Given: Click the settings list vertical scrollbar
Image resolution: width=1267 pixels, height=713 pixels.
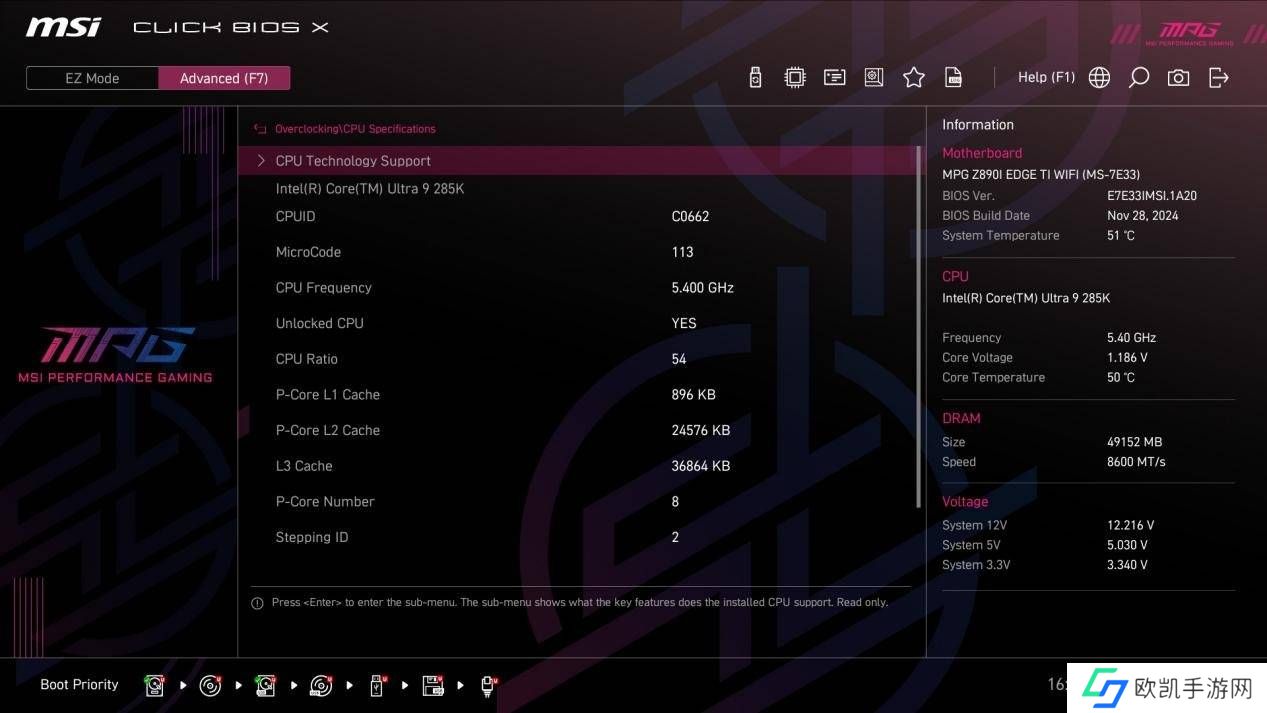Looking at the screenshot, I should [x=918, y=327].
